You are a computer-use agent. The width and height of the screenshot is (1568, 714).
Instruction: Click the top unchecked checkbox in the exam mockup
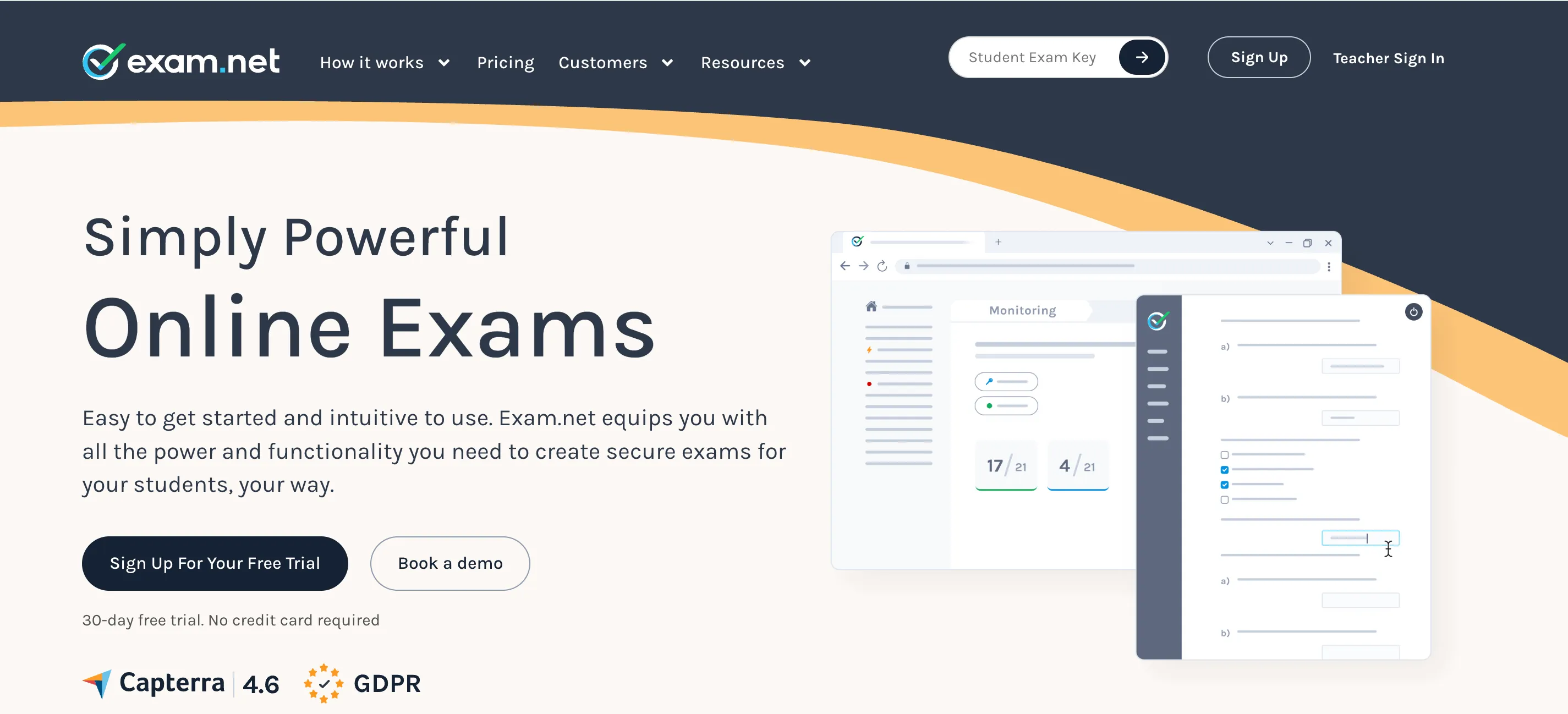(x=1224, y=455)
